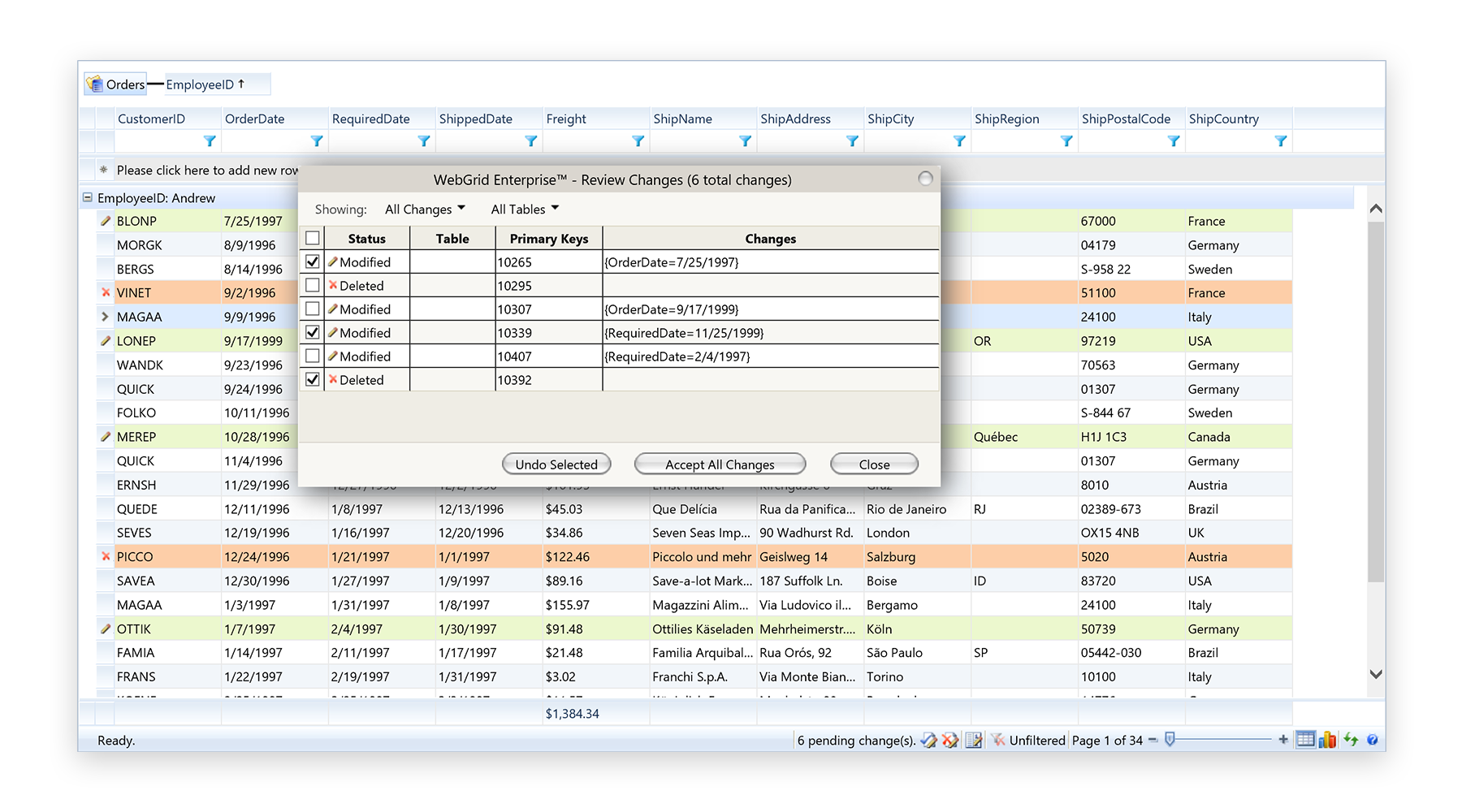Click the discard pending changes icon in status bar
1462x812 pixels.
point(949,740)
